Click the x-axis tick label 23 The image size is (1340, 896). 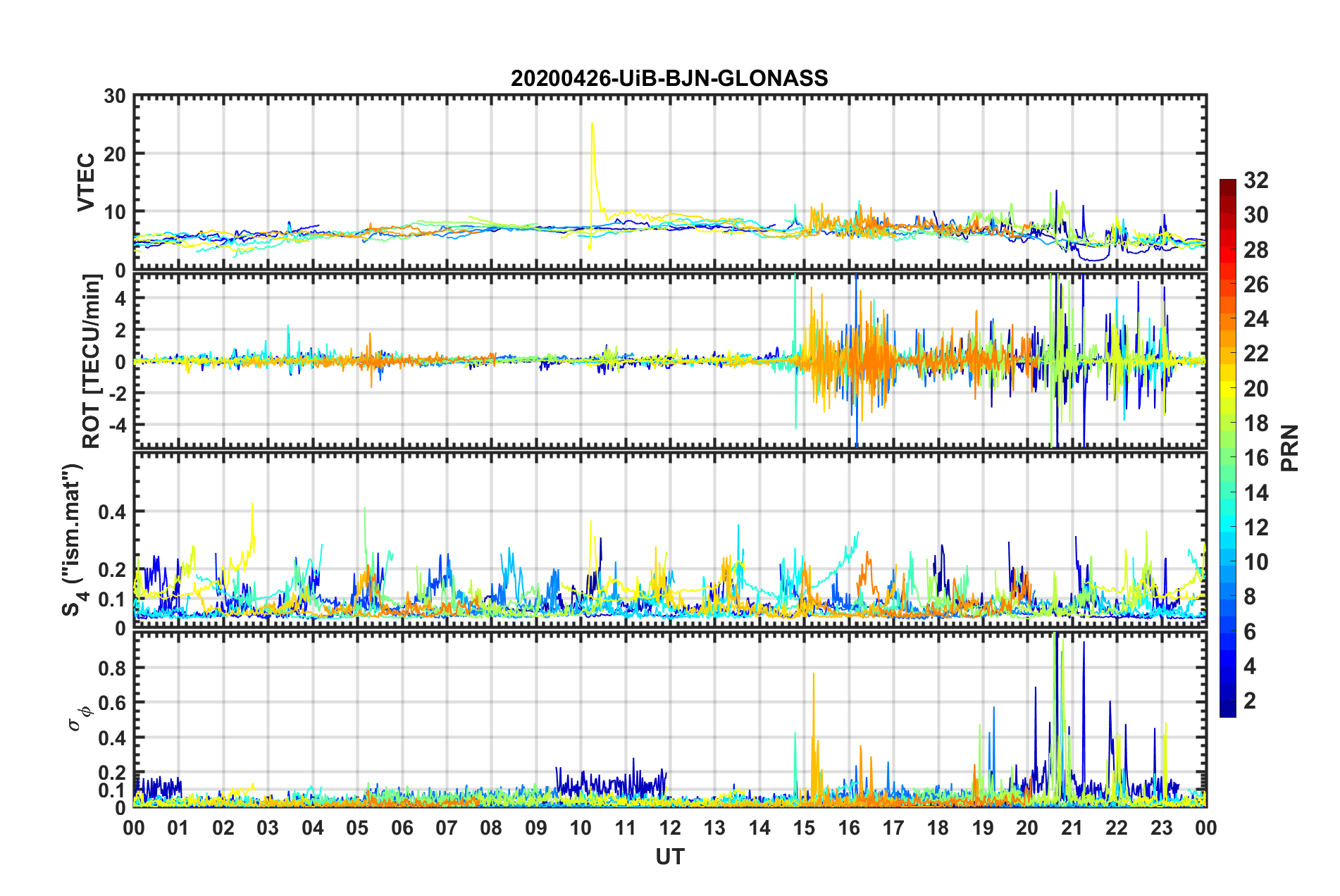click(1161, 827)
